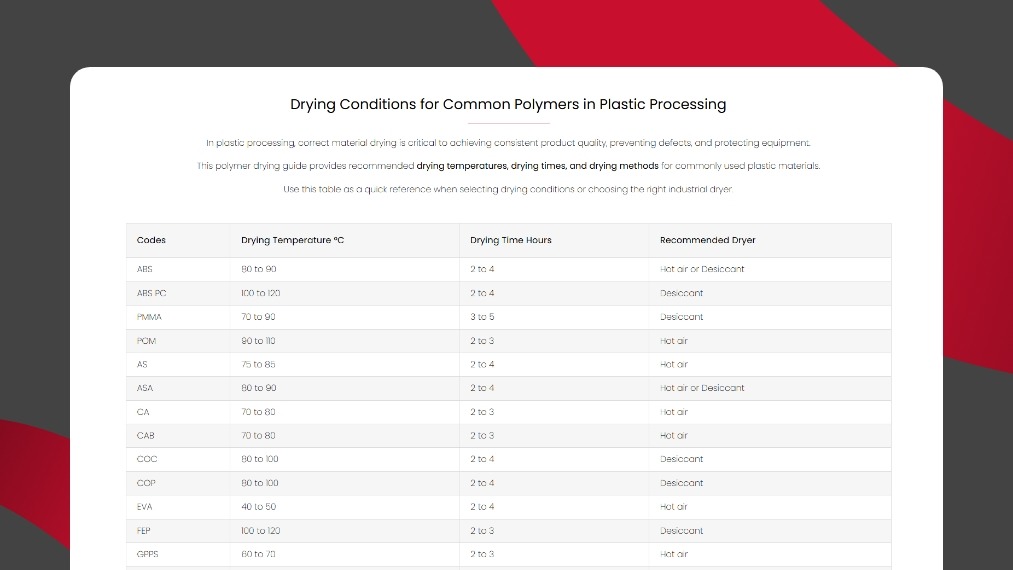The image size is (1013, 570).
Task: Click the FEP code cell
Action: pos(144,531)
